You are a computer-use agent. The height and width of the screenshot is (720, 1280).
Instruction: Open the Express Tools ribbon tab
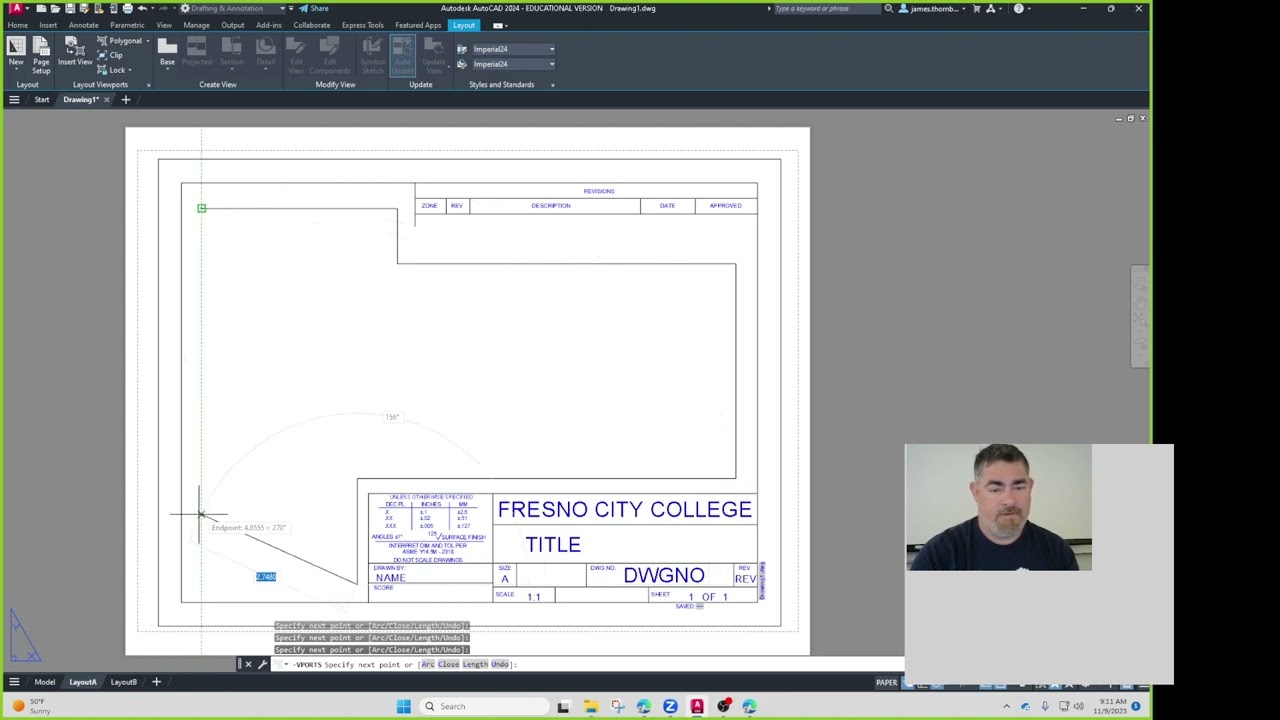click(x=362, y=25)
